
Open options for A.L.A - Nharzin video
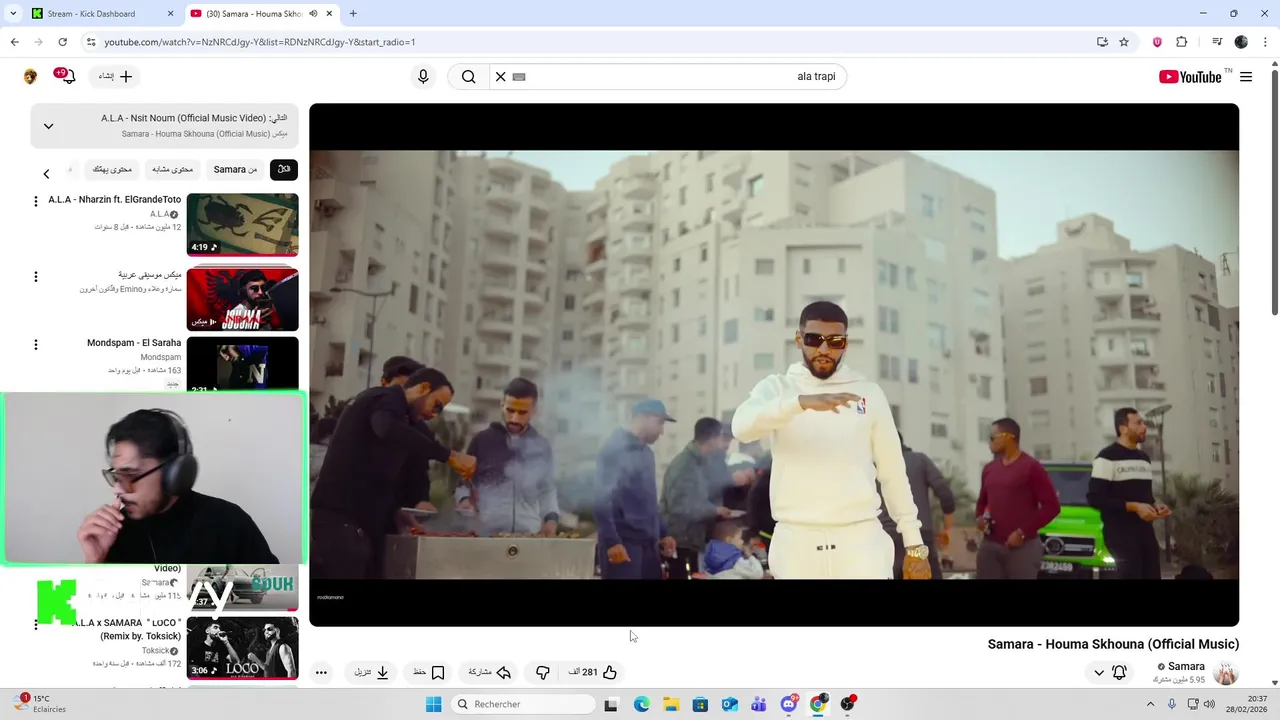coord(36,201)
